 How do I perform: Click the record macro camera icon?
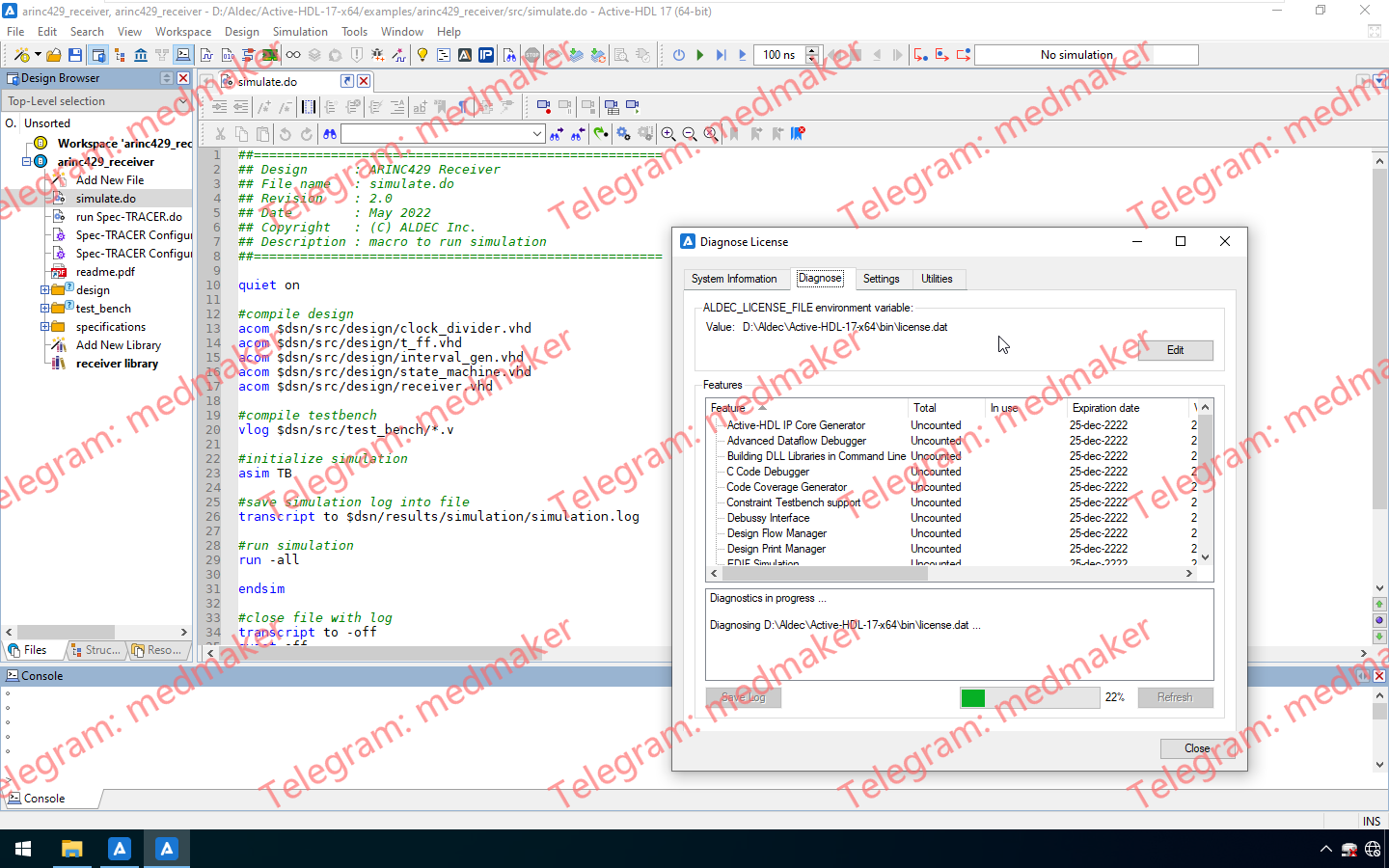tap(544, 107)
